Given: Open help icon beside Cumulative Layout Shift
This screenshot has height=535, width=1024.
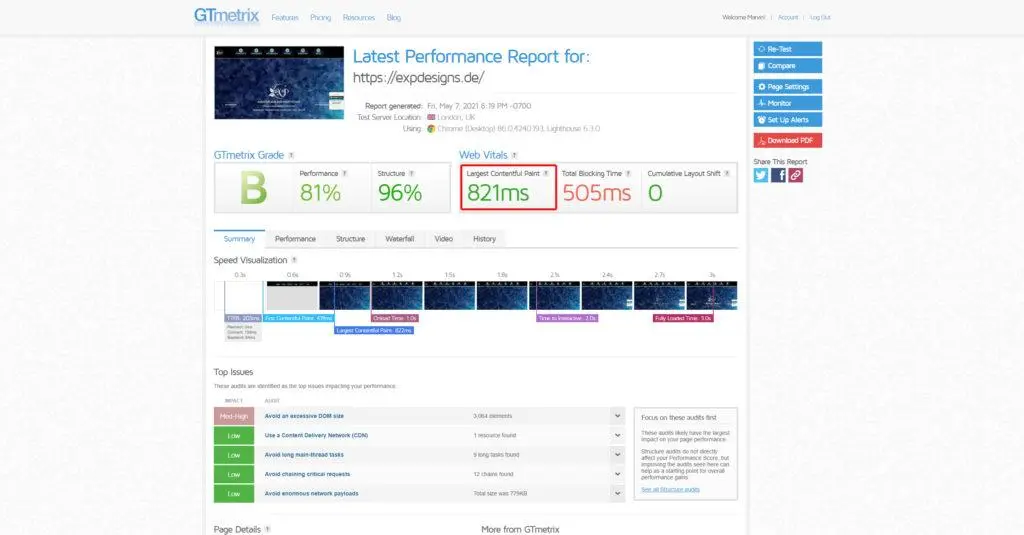Looking at the screenshot, I should tap(727, 174).
